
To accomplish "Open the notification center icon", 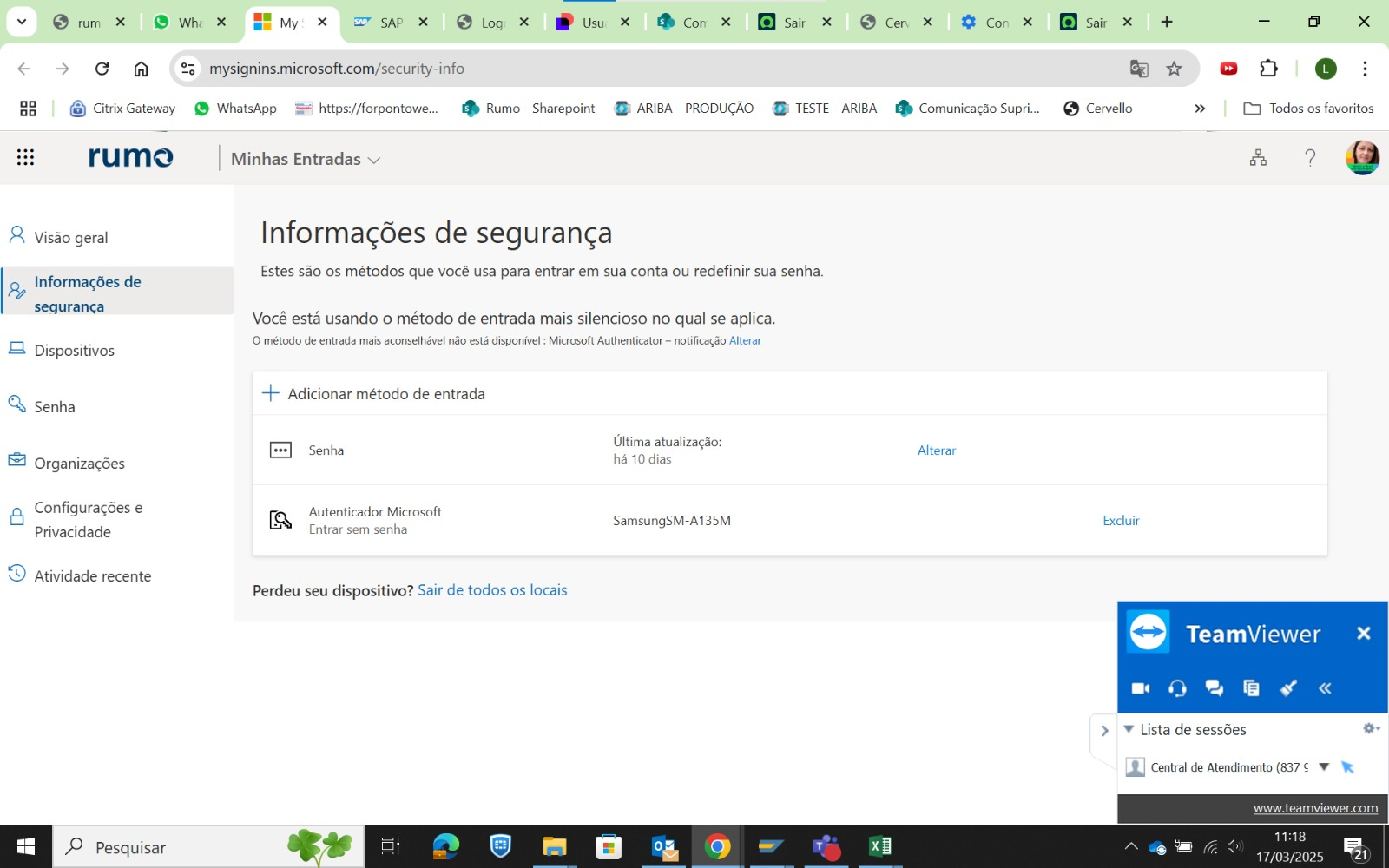I will pos(1356,848).
